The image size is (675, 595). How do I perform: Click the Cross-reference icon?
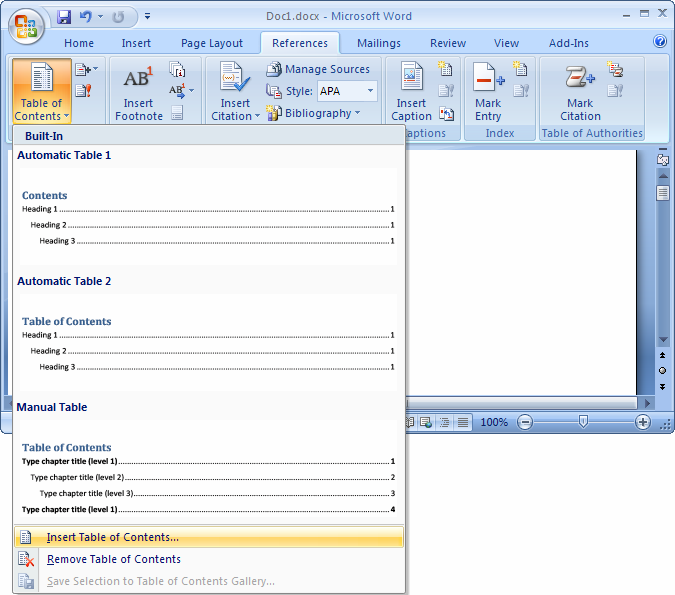coord(446,113)
